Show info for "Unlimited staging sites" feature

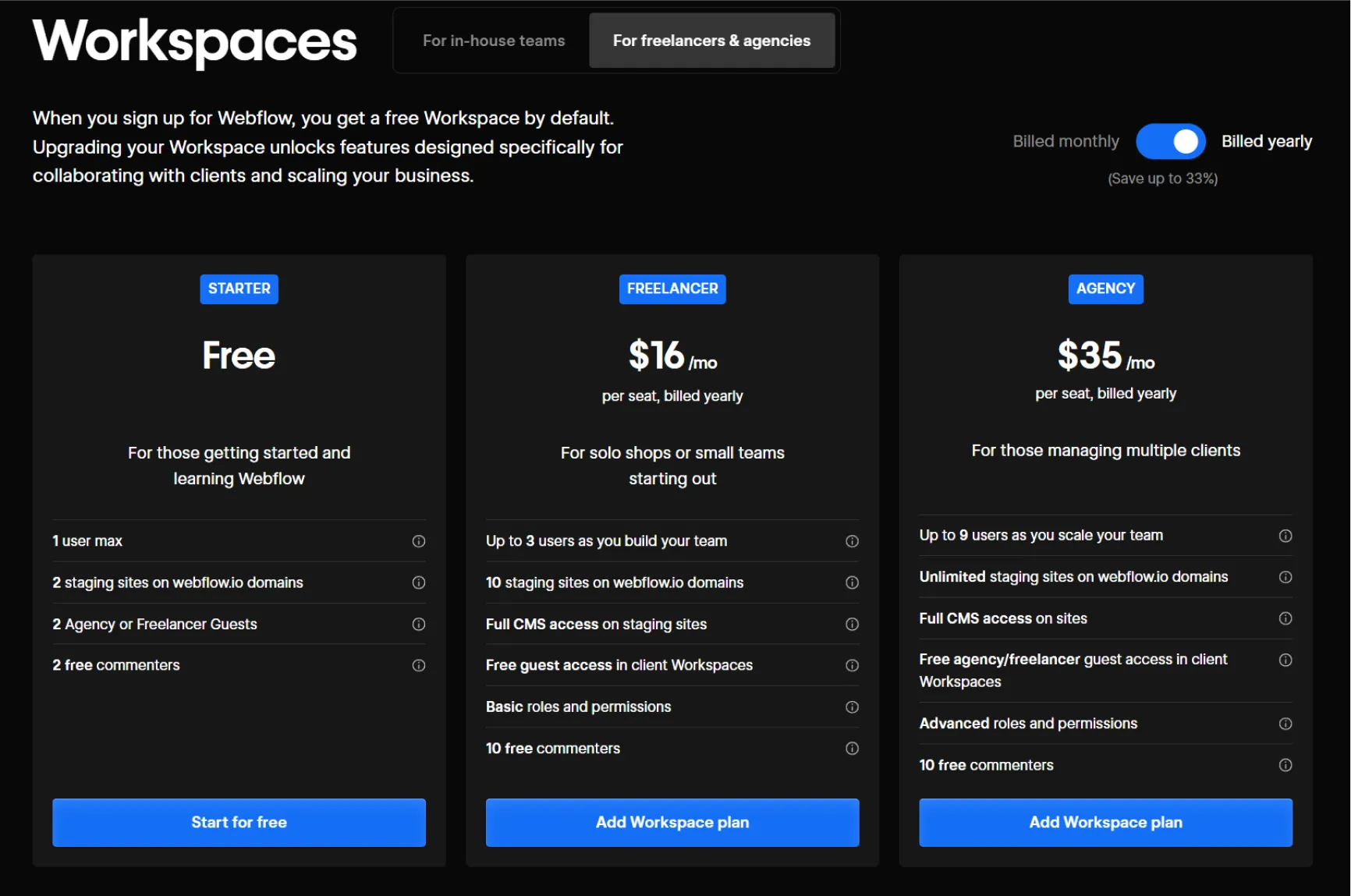(x=1285, y=577)
